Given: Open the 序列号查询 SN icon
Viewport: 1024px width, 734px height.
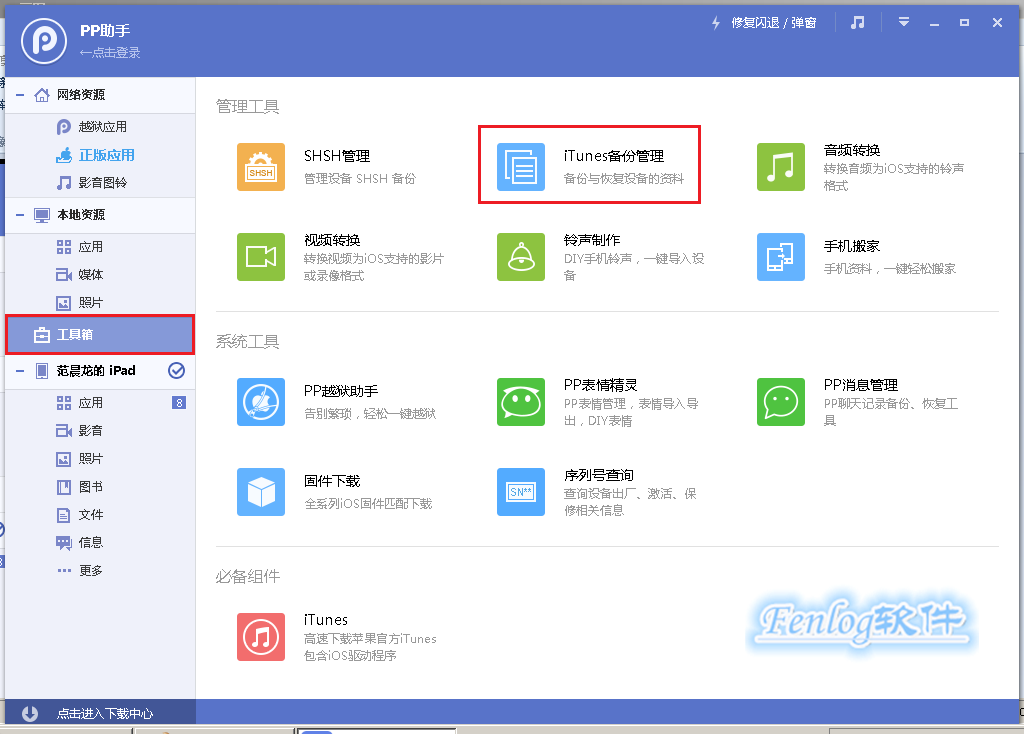Looking at the screenshot, I should [x=520, y=492].
